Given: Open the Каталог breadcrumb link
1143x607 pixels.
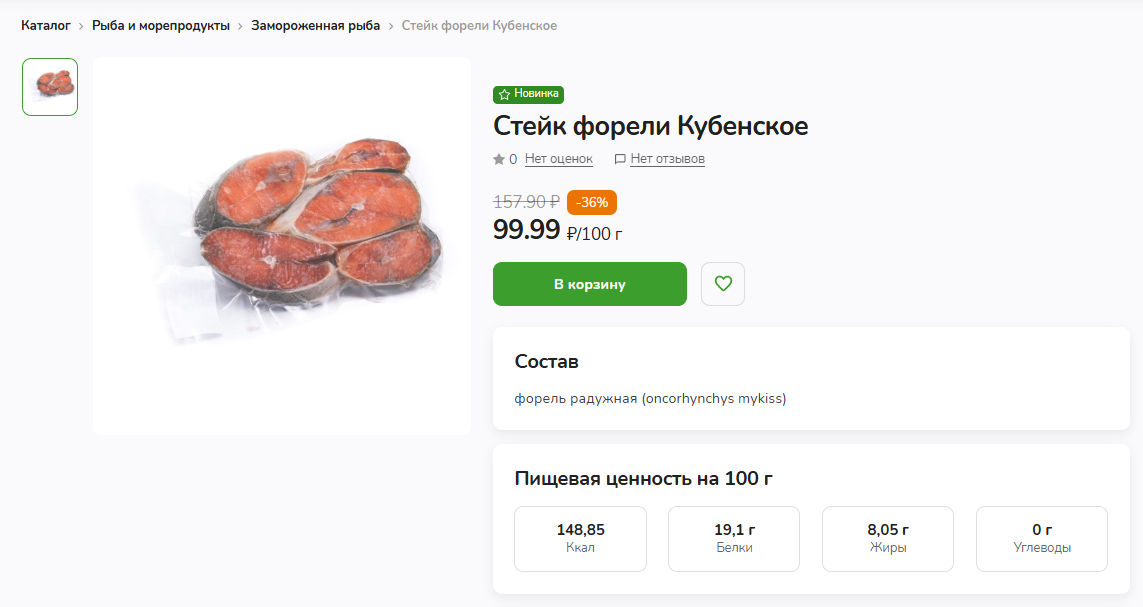Looking at the screenshot, I should click(x=46, y=26).
